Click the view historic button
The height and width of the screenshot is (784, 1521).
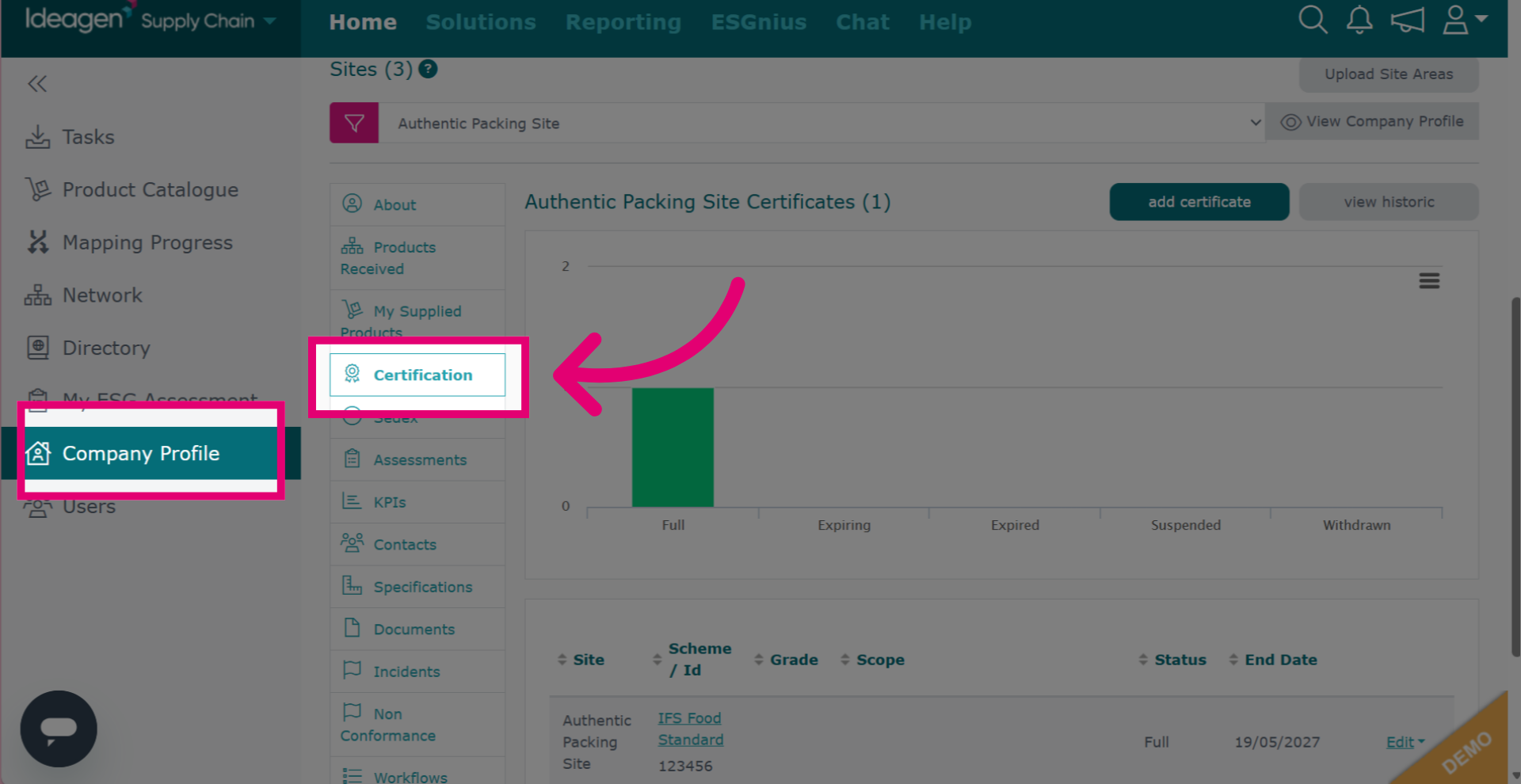pyautogui.click(x=1389, y=202)
